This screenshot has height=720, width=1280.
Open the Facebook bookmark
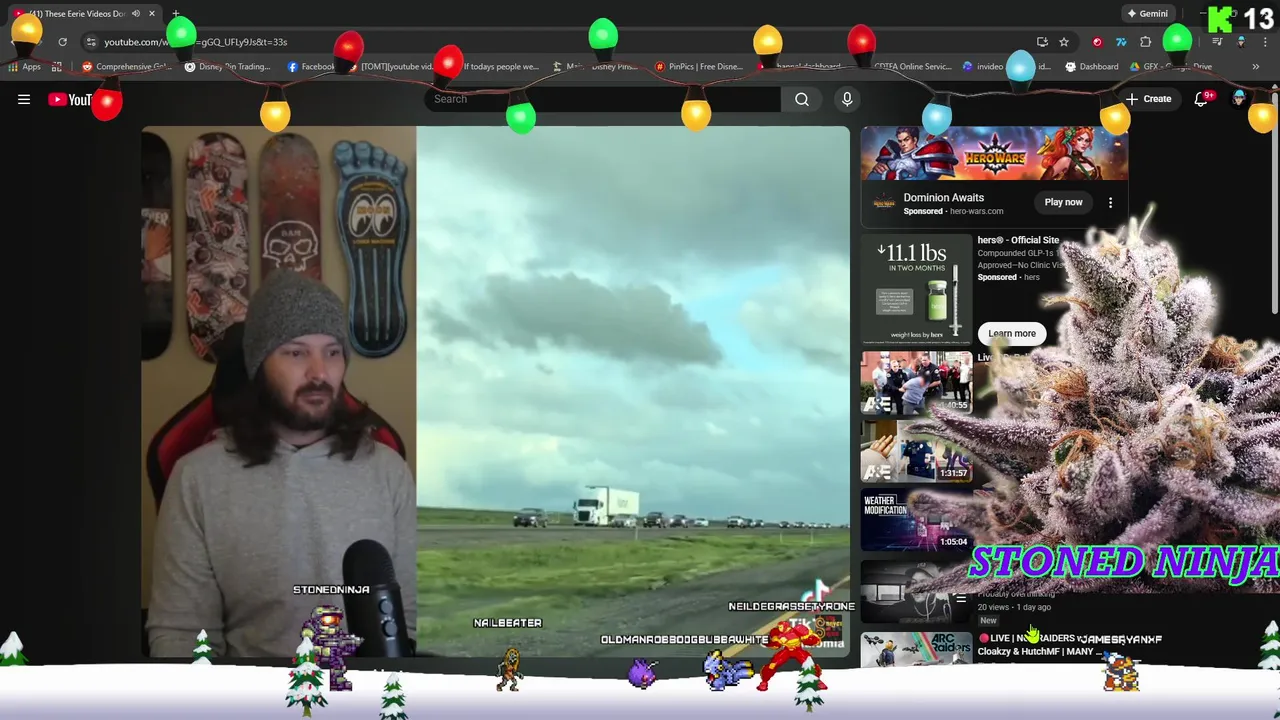coord(311,67)
